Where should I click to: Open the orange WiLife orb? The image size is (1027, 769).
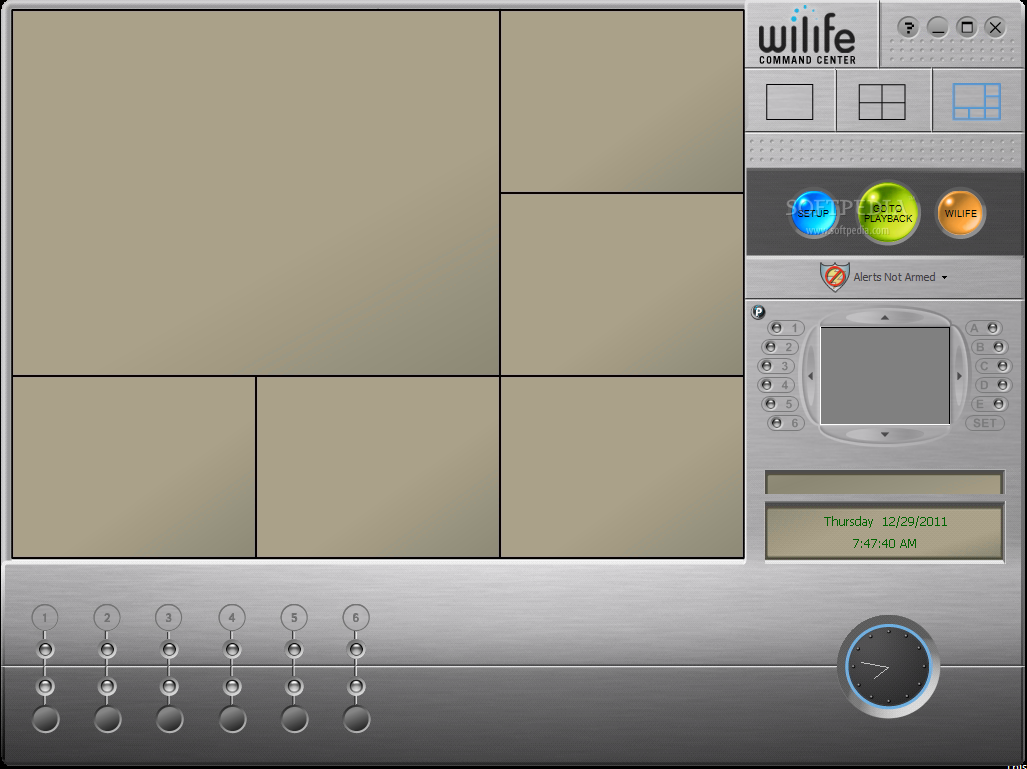pos(961,214)
